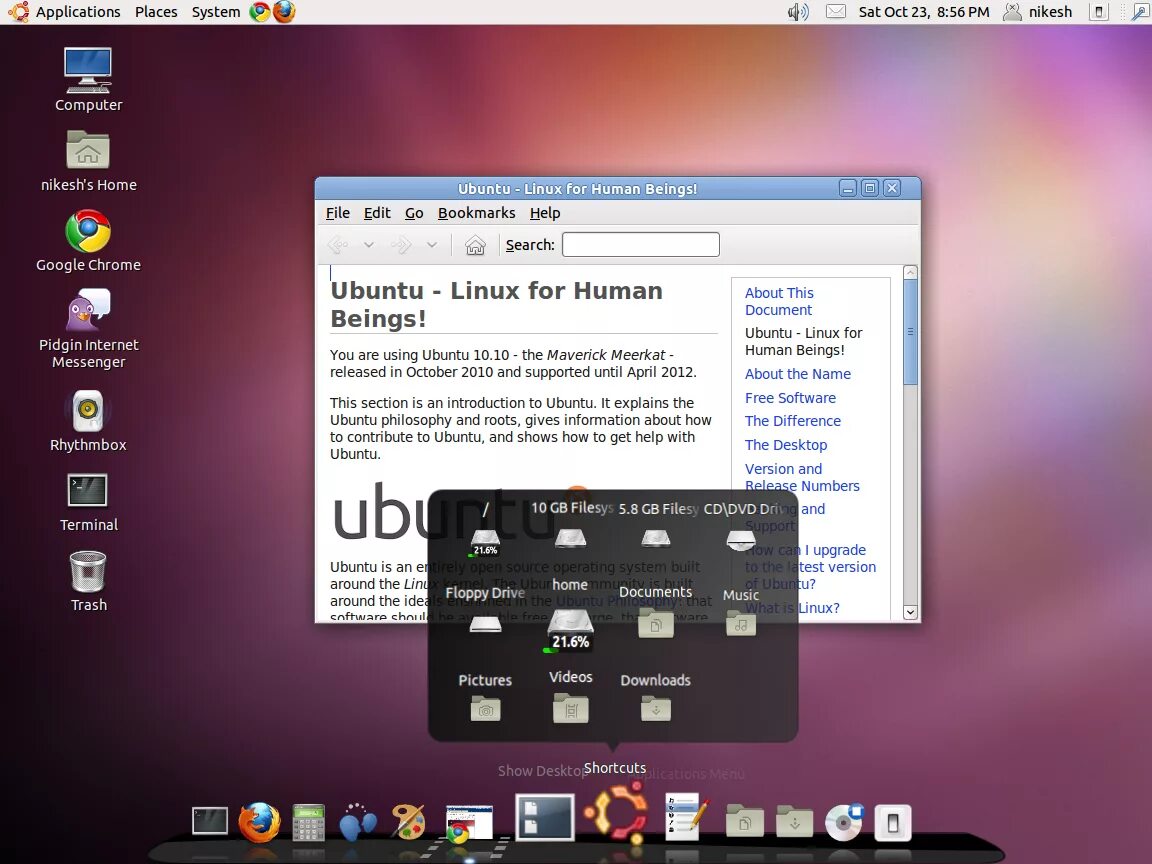Viewport: 1152px width, 864px height.
Task: Click the Search input field
Action: (641, 245)
